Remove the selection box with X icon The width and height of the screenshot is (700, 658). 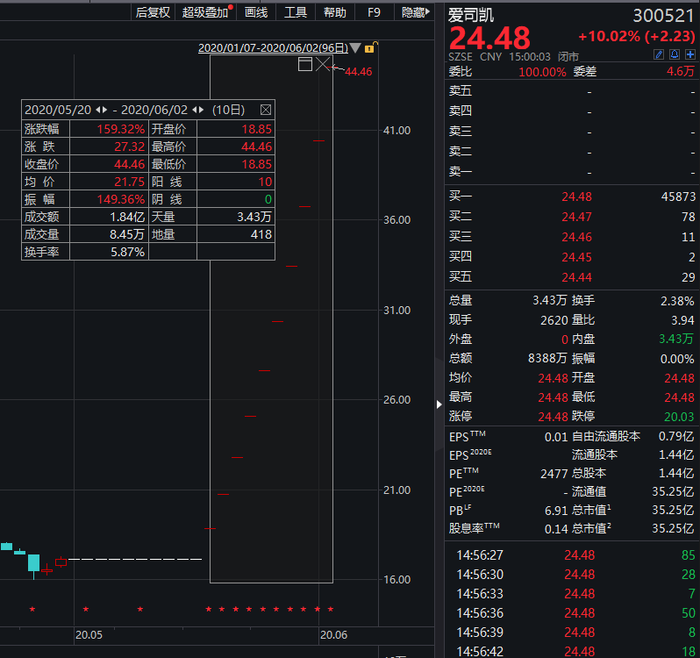coord(322,64)
